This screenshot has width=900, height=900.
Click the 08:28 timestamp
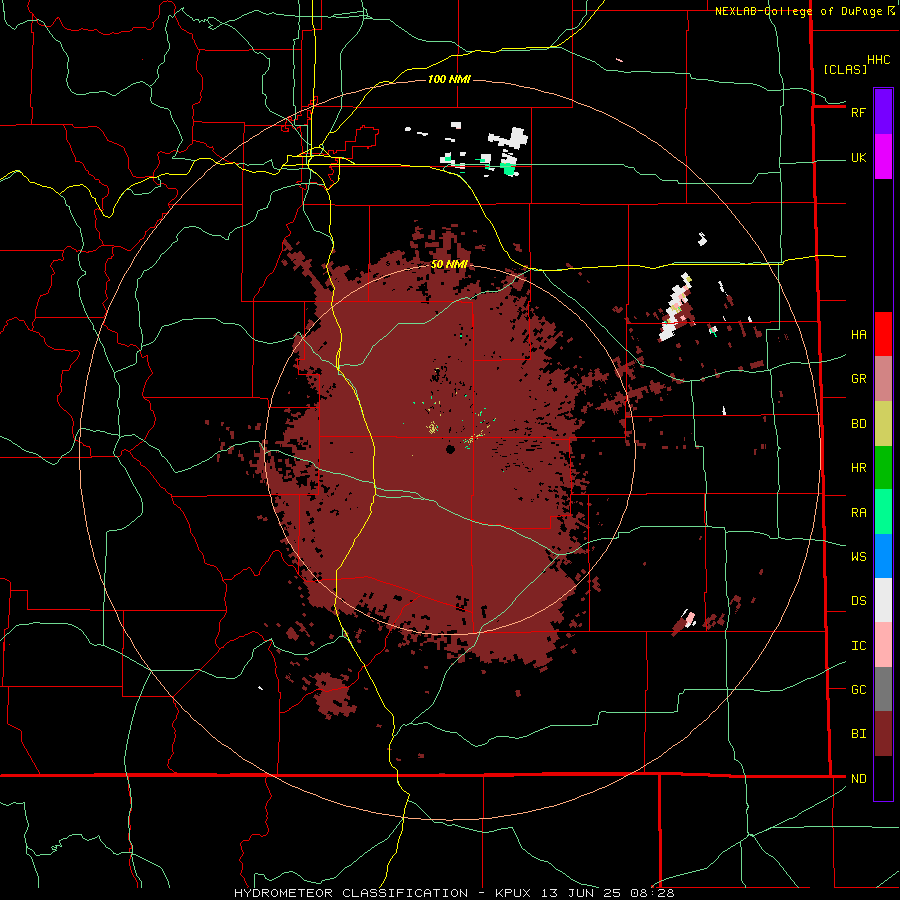click(x=651, y=893)
